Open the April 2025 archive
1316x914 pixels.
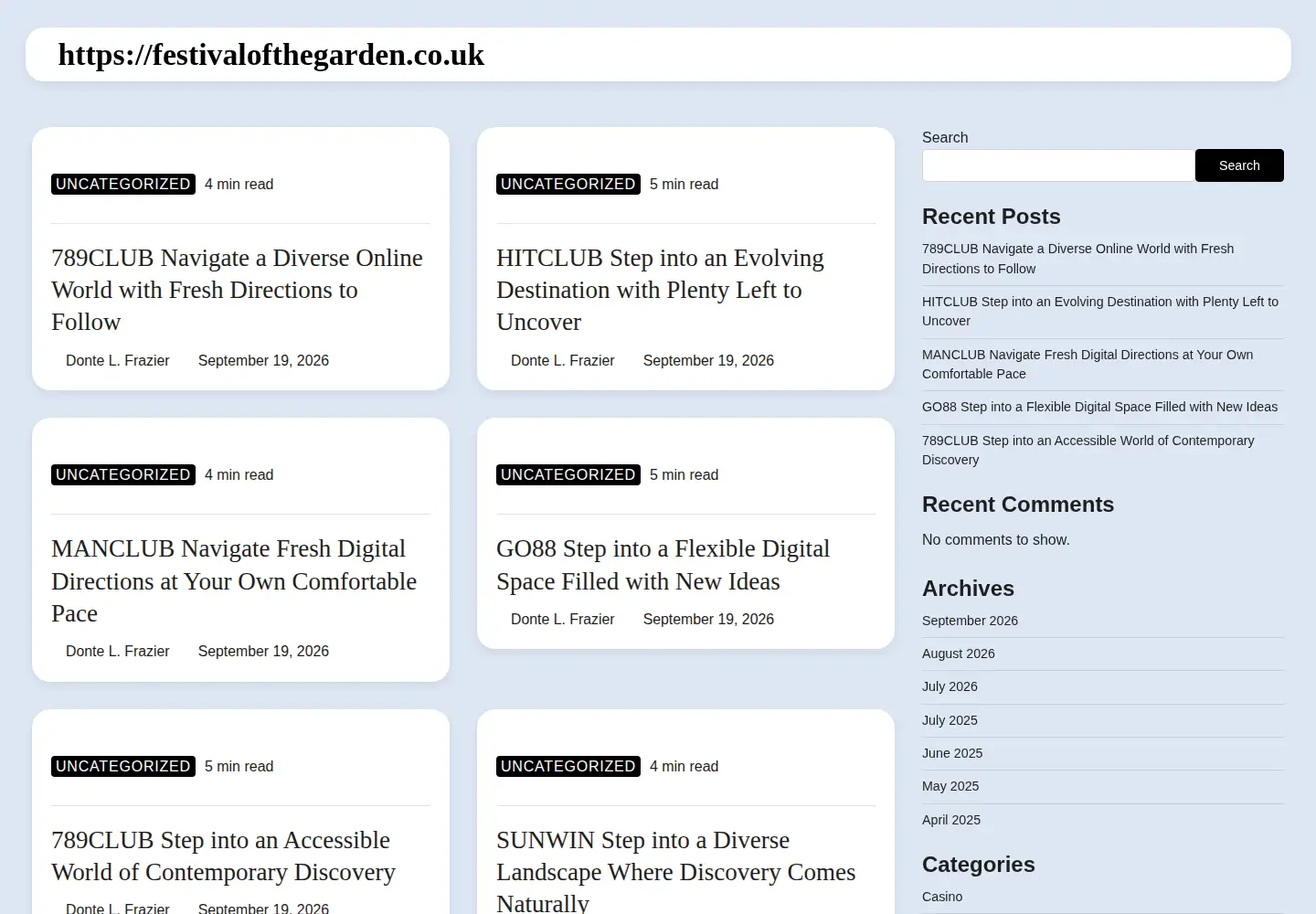tap(951, 820)
